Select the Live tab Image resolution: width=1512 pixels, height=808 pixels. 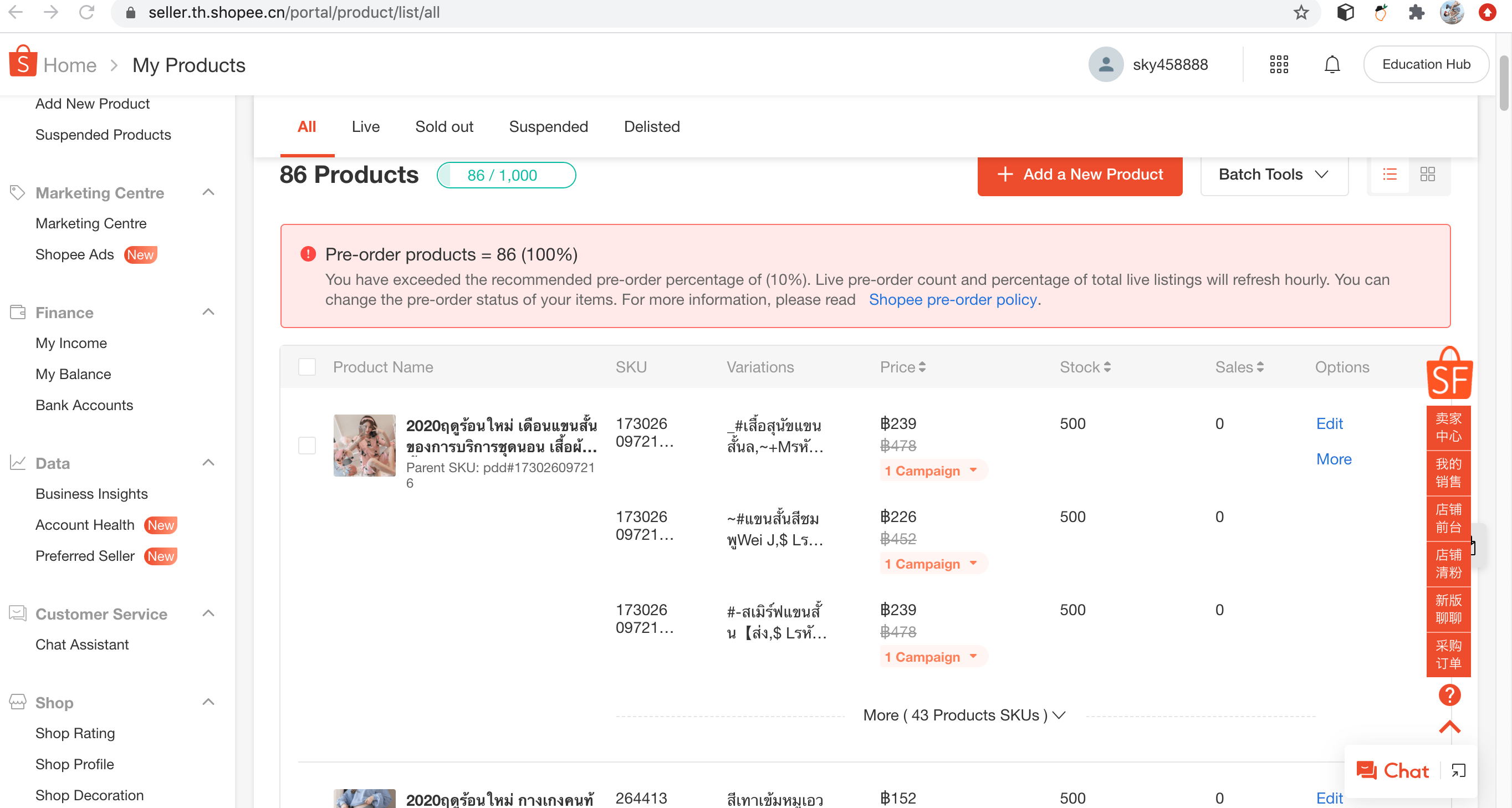[x=366, y=126]
